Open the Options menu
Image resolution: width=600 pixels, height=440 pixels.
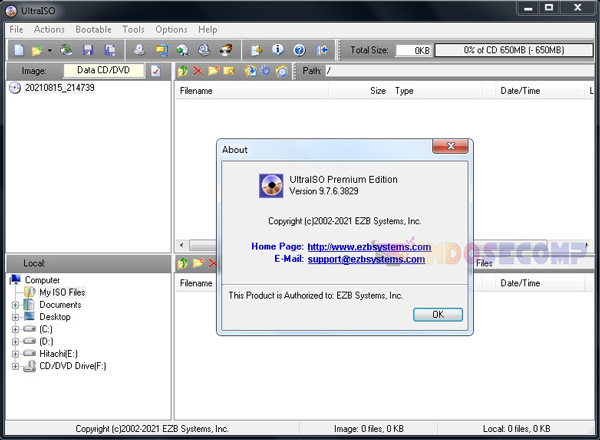click(x=171, y=29)
